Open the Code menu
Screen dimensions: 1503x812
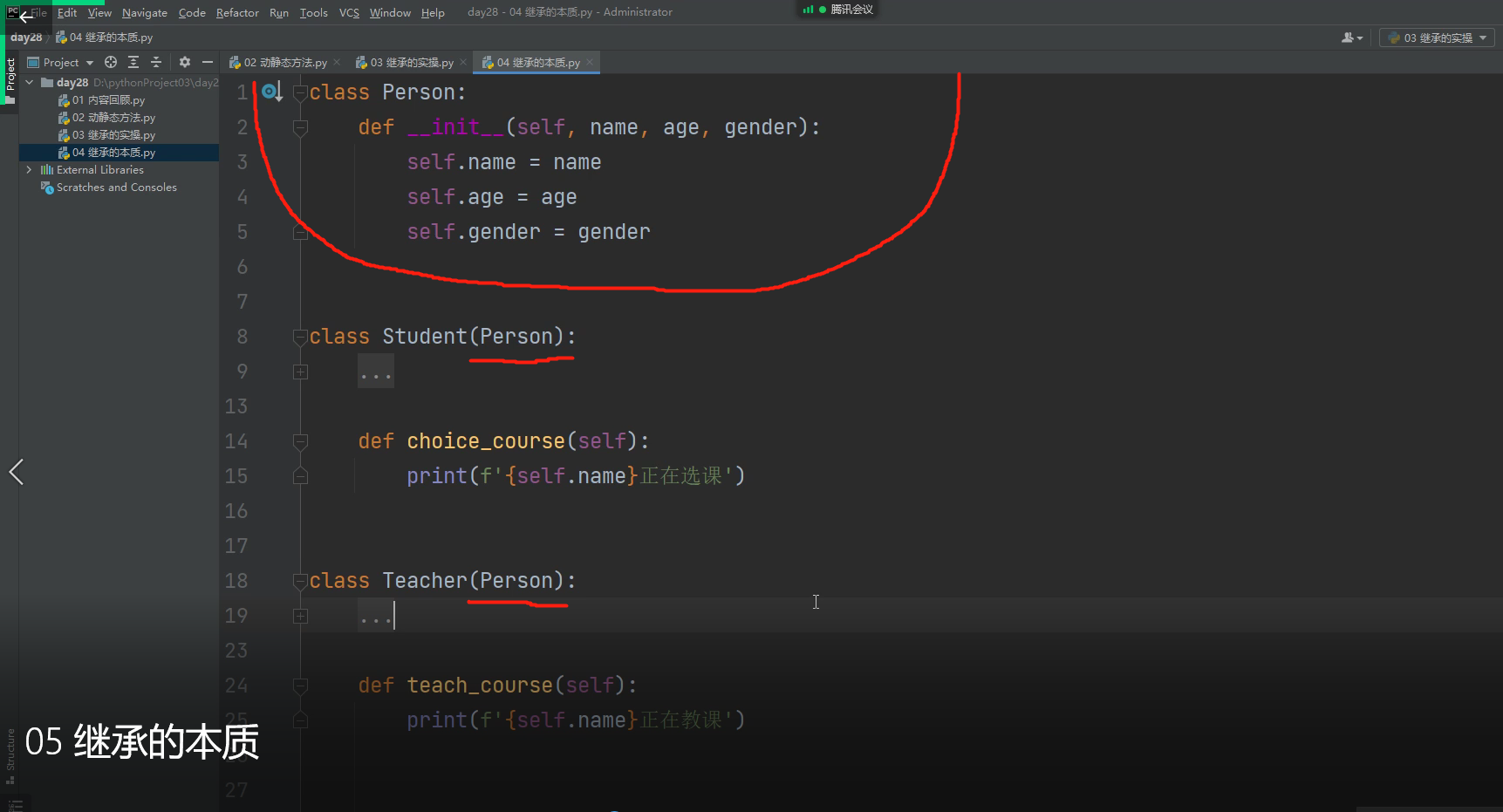pos(192,12)
